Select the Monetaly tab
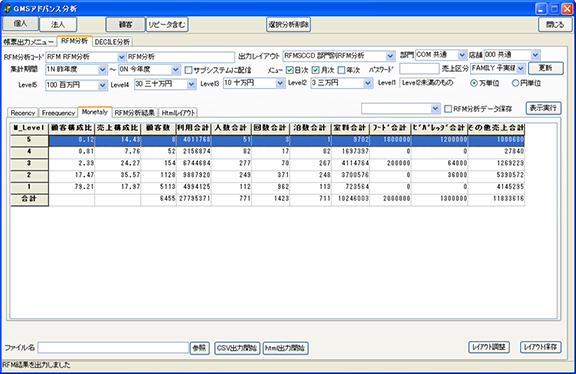The height and width of the screenshot is (374, 576). [x=95, y=112]
